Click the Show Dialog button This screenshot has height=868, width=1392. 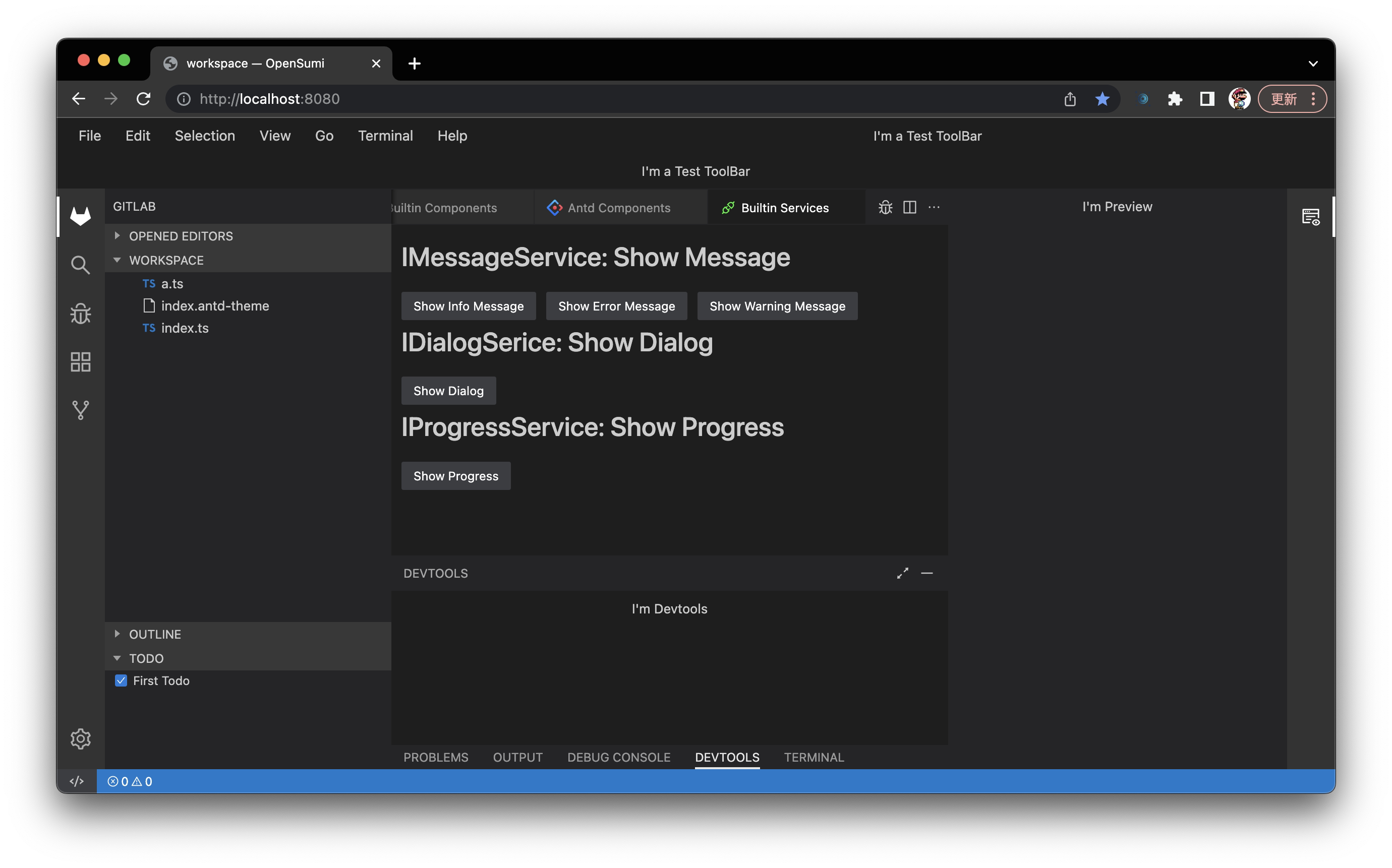448,391
